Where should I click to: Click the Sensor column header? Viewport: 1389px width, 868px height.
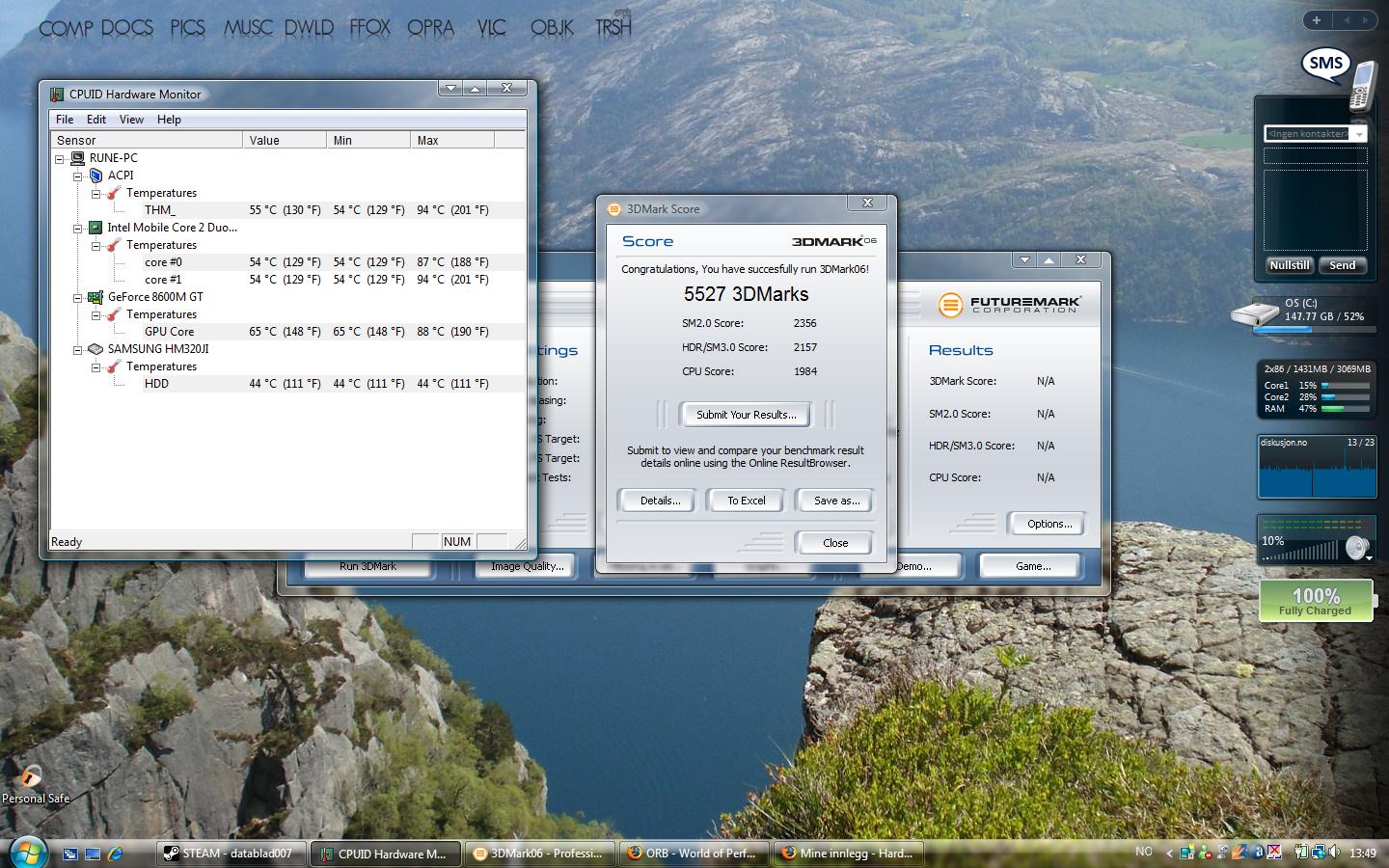(146, 140)
